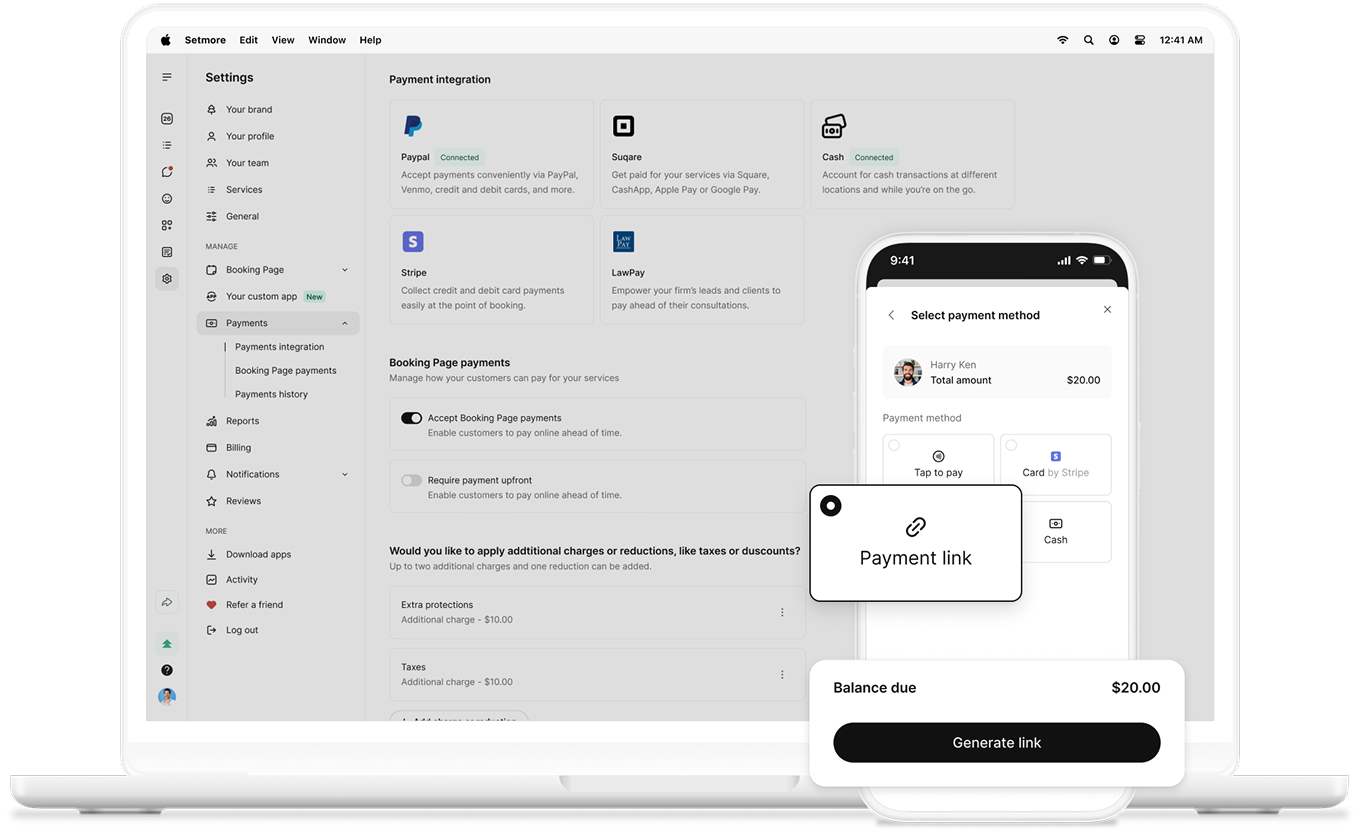Screen dimensions: 1360x840
Task: Open the Setmore menu in menu bar
Action: coord(205,40)
